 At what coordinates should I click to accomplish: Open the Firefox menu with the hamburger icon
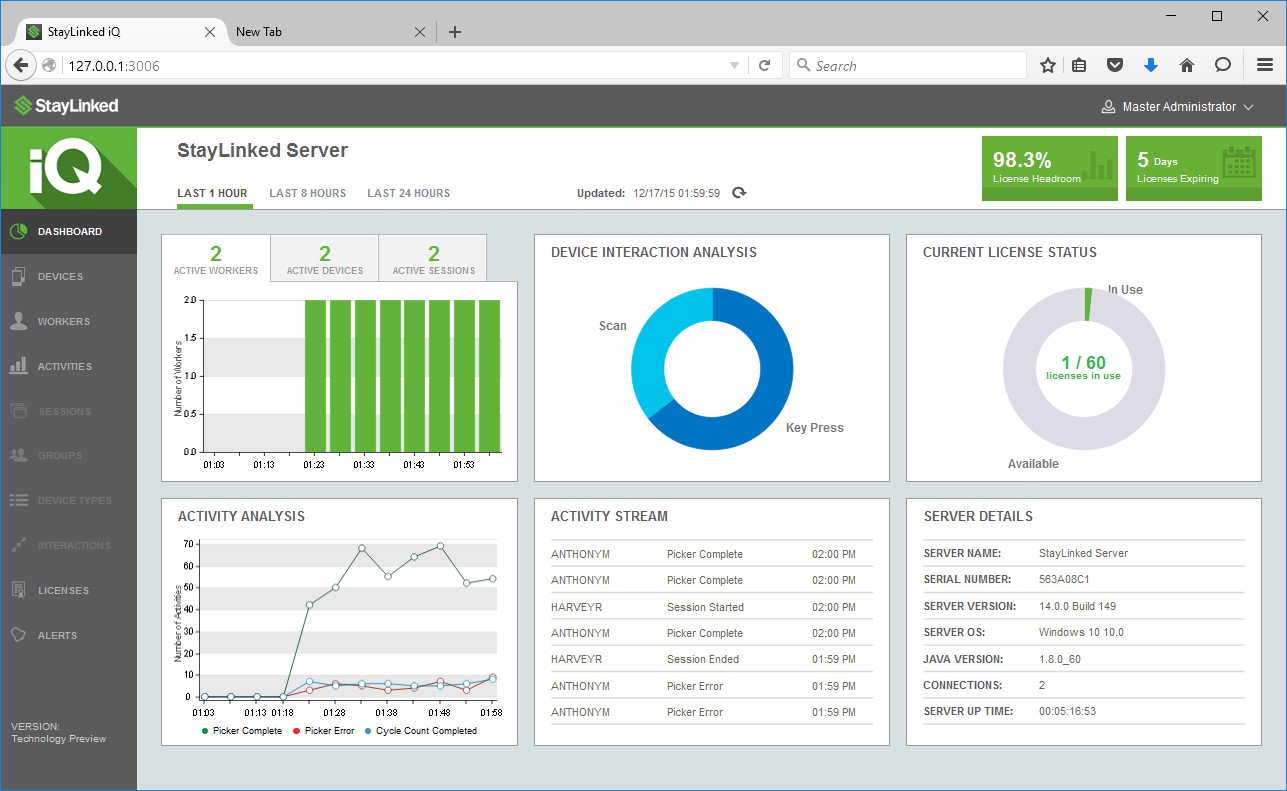[x=1263, y=64]
